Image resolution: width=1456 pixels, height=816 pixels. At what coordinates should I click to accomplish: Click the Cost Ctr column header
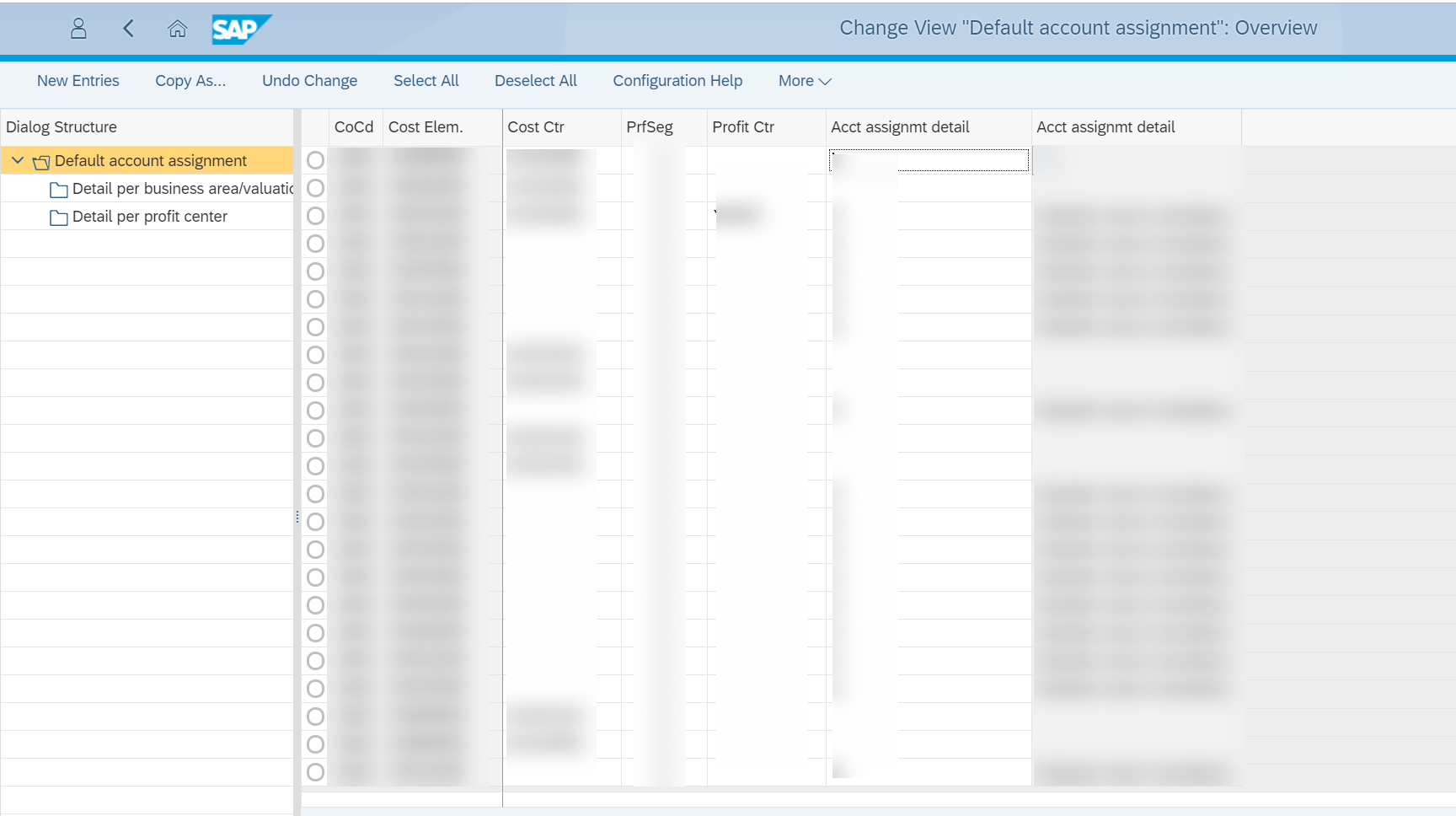(561, 127)
